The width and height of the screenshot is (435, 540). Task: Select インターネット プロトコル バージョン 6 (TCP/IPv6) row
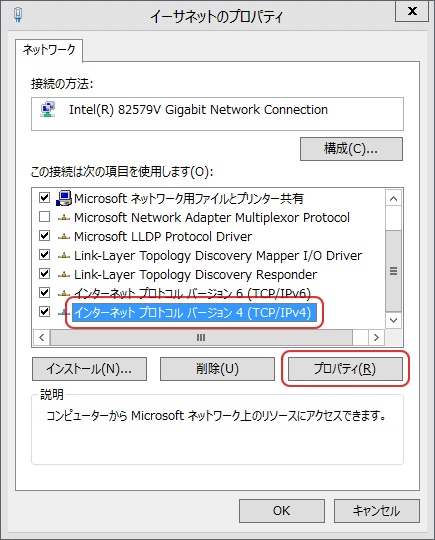pos(193,293)
